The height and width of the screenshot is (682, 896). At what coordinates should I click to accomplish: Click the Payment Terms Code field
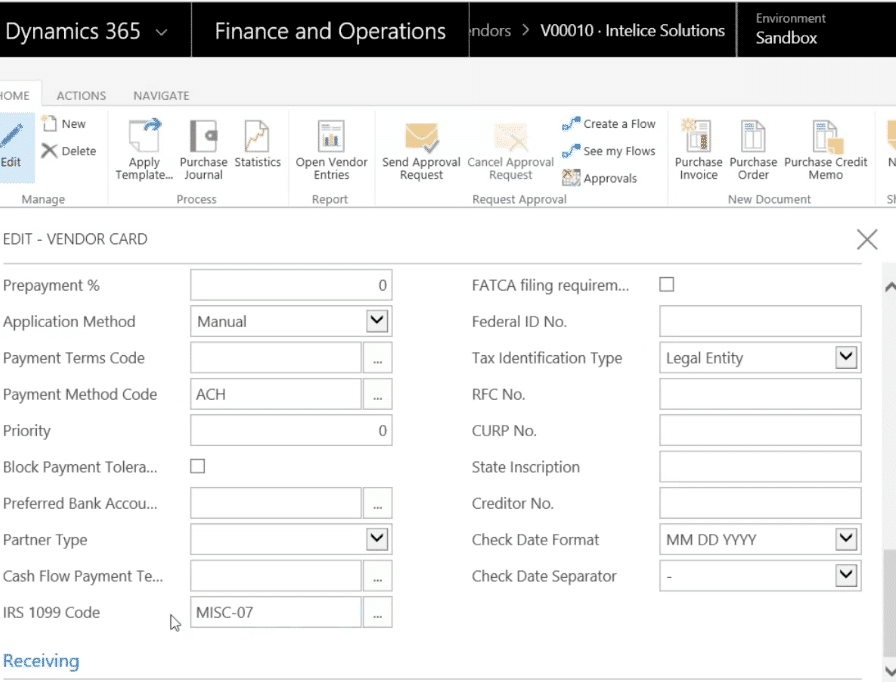[276, 358]
